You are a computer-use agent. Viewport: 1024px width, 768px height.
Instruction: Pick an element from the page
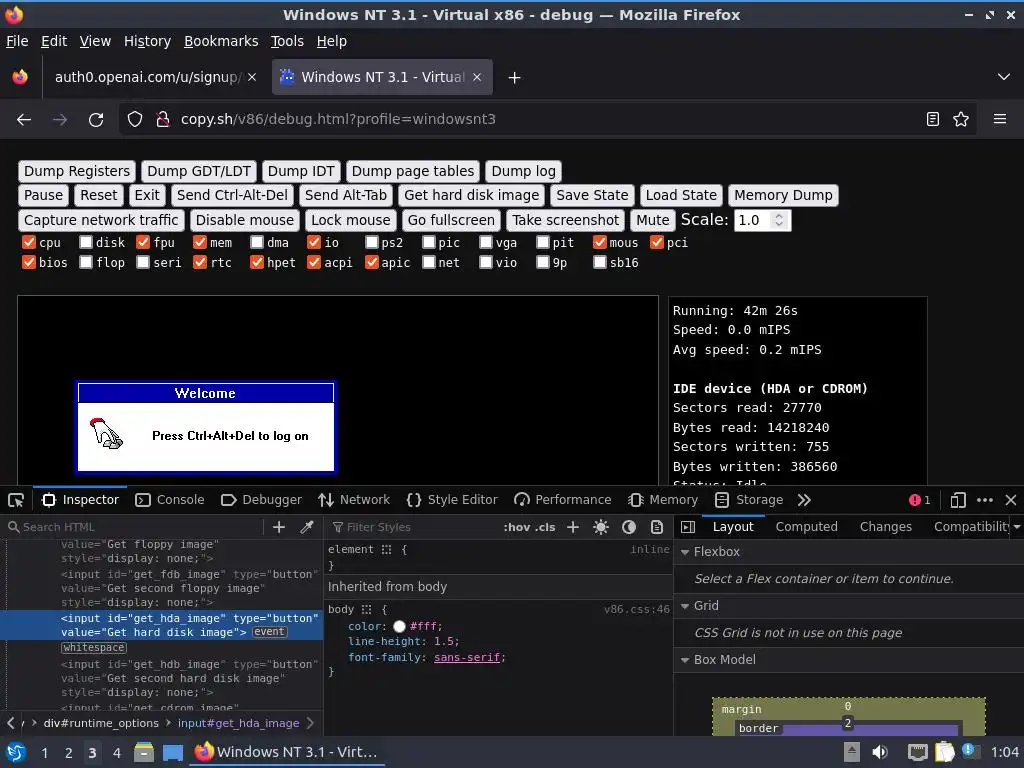[16, 500]
